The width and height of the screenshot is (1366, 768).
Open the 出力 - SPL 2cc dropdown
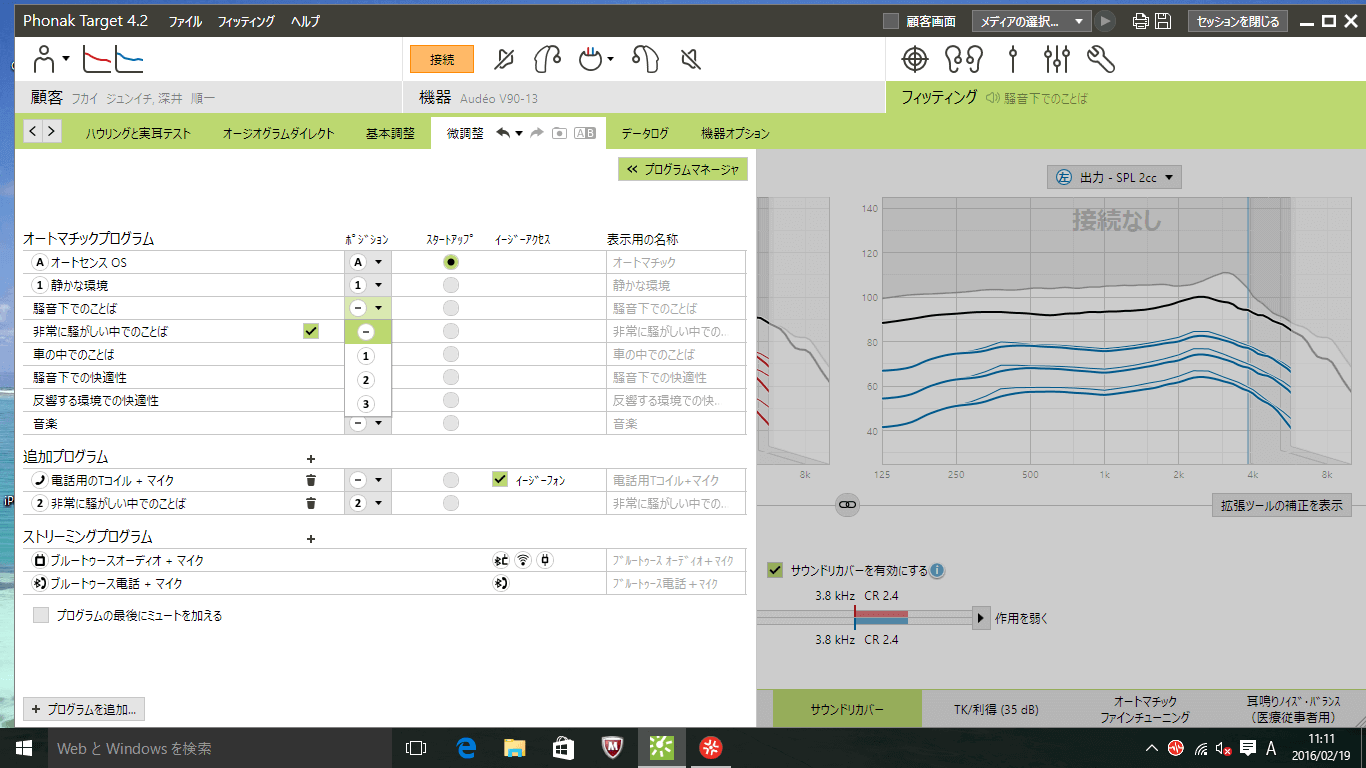pos(1114,178)
